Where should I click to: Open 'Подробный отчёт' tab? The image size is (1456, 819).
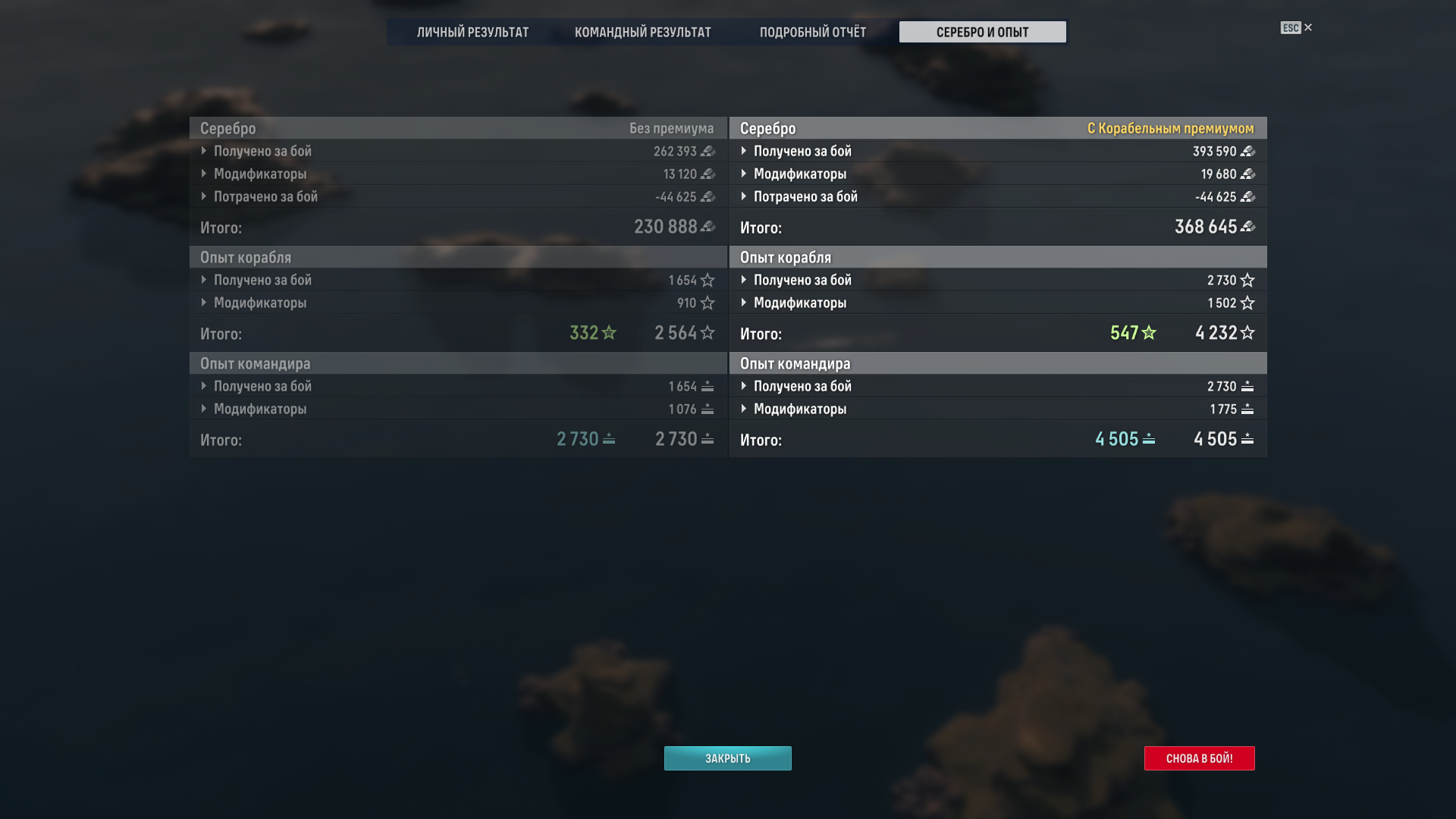(x=813, y=32)
